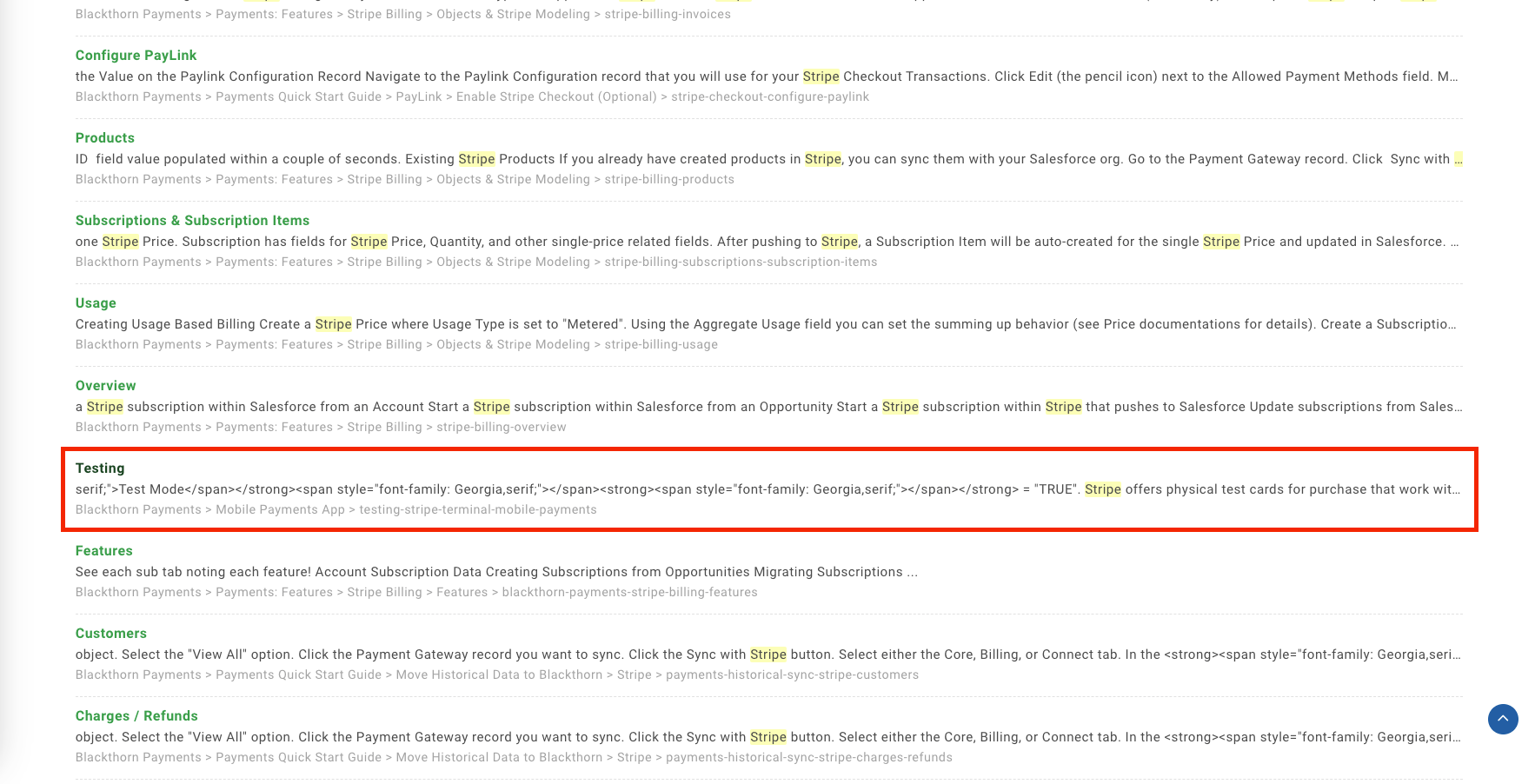Click snippet starting "a Stripe subscription within Salesforce"
The height and width of the screenshot is (784, 1535).
click(769, 407)
